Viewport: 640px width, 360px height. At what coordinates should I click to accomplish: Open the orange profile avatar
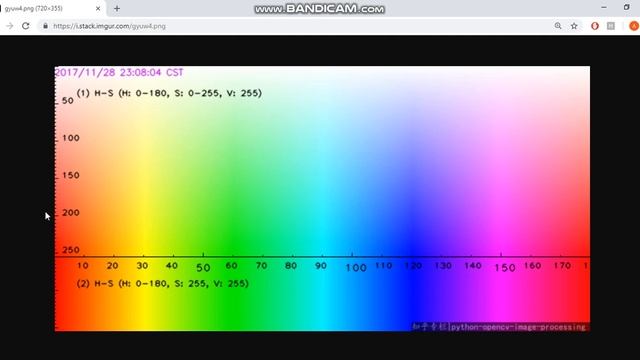coord(634,26)
